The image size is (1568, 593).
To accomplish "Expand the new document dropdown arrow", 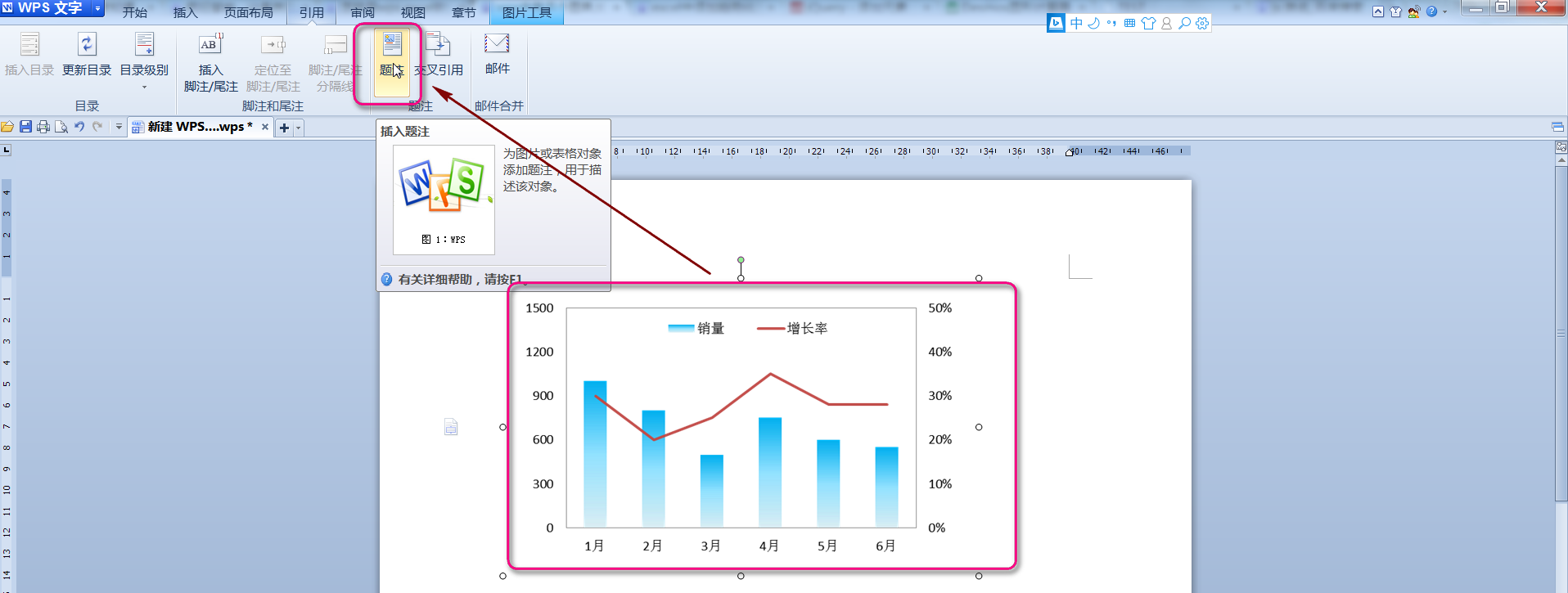I will click(x=299, y=128).
